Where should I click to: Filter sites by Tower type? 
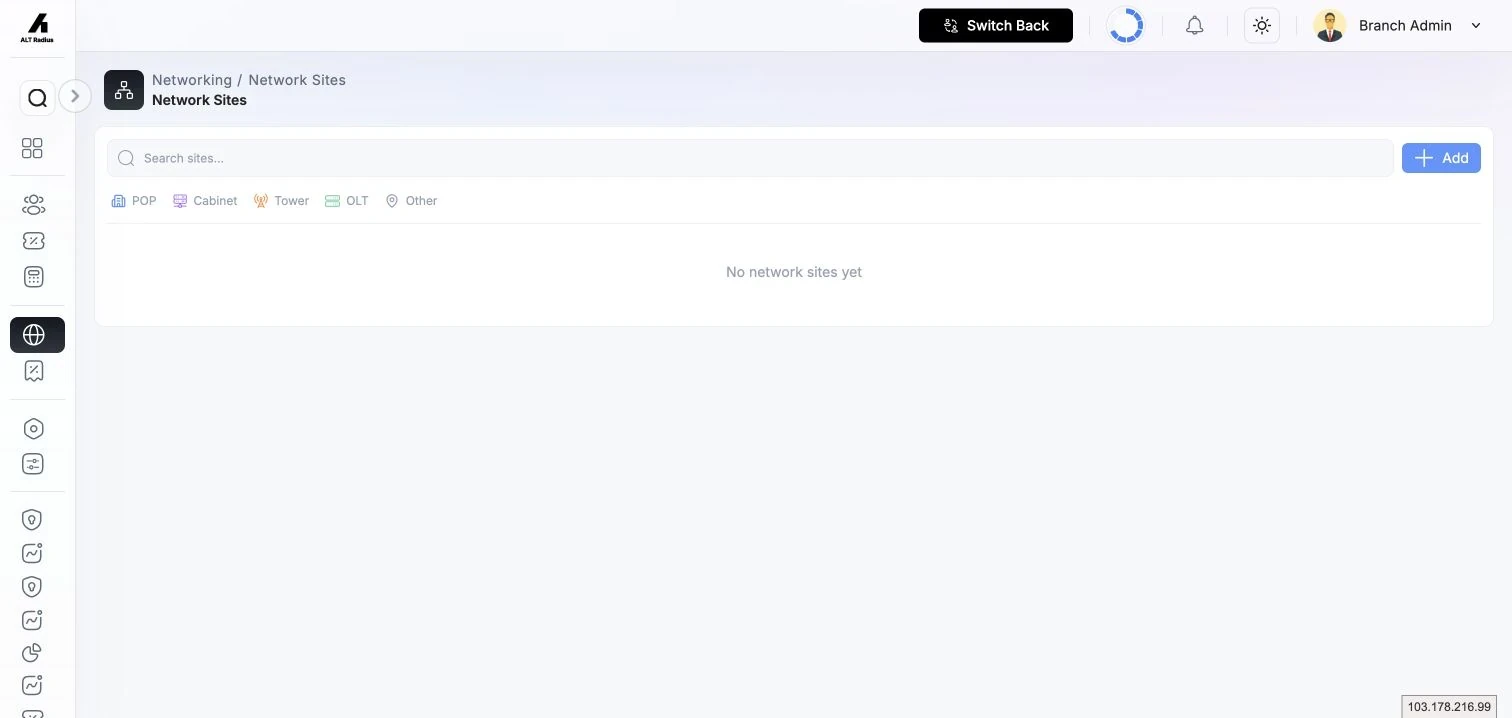tap(281, 201)
